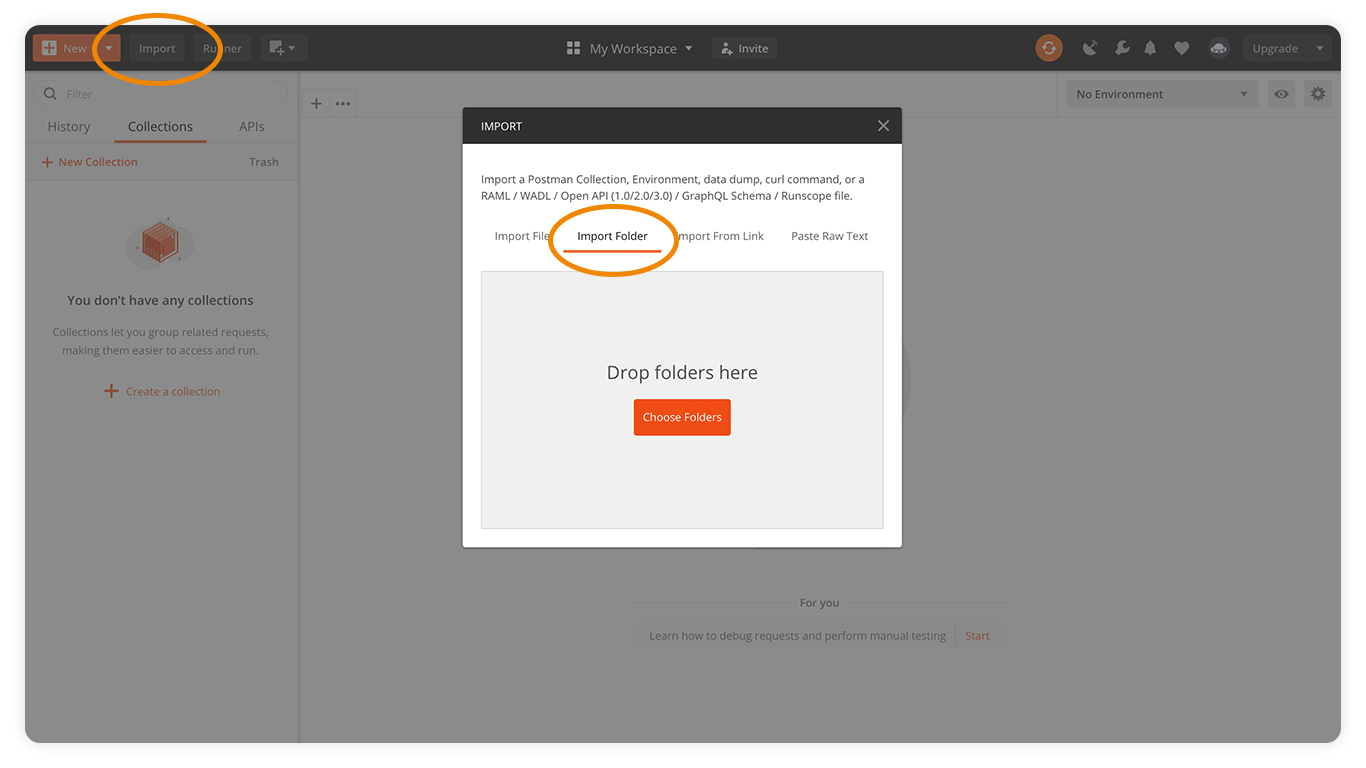
Task: Open the notifications bell icon
Action: pyautogui.click(x=1151, y=48)
